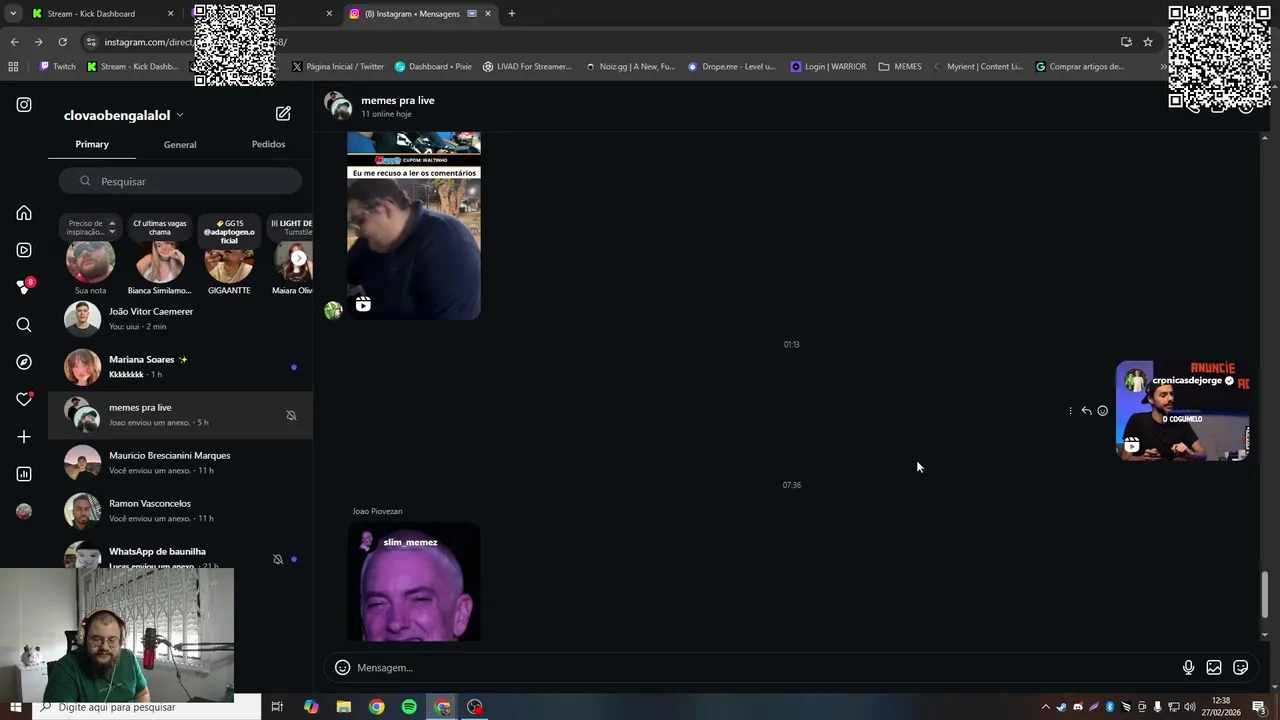Screen dimensions: 1280x720
Task: Focus the Pesquisar search field
Action: tap(180, 181)
